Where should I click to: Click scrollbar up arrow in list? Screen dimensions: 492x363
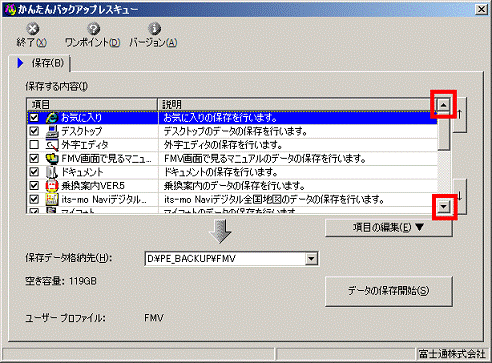click(443, 105)
